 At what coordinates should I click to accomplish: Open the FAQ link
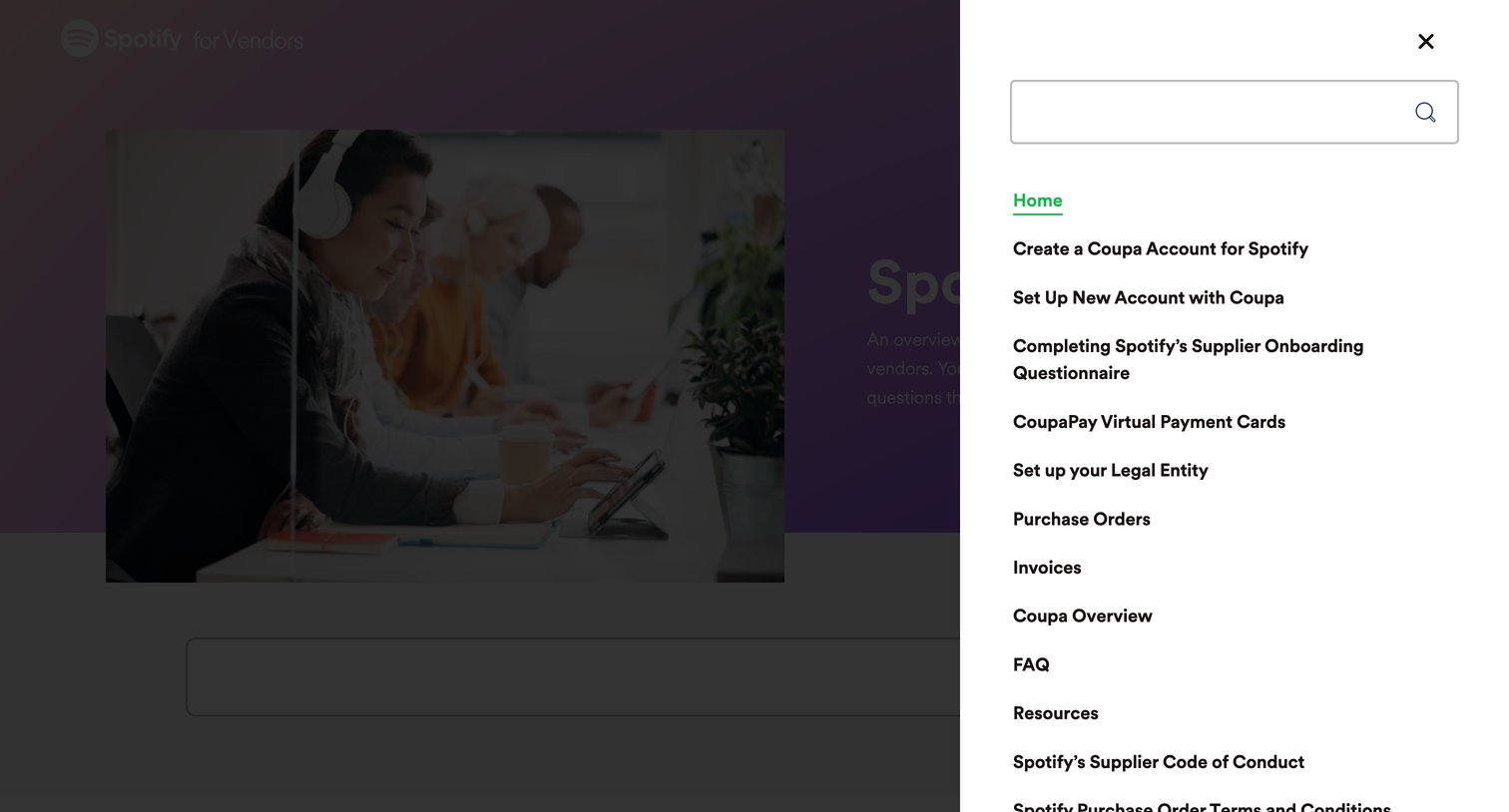click(1031, 664)
